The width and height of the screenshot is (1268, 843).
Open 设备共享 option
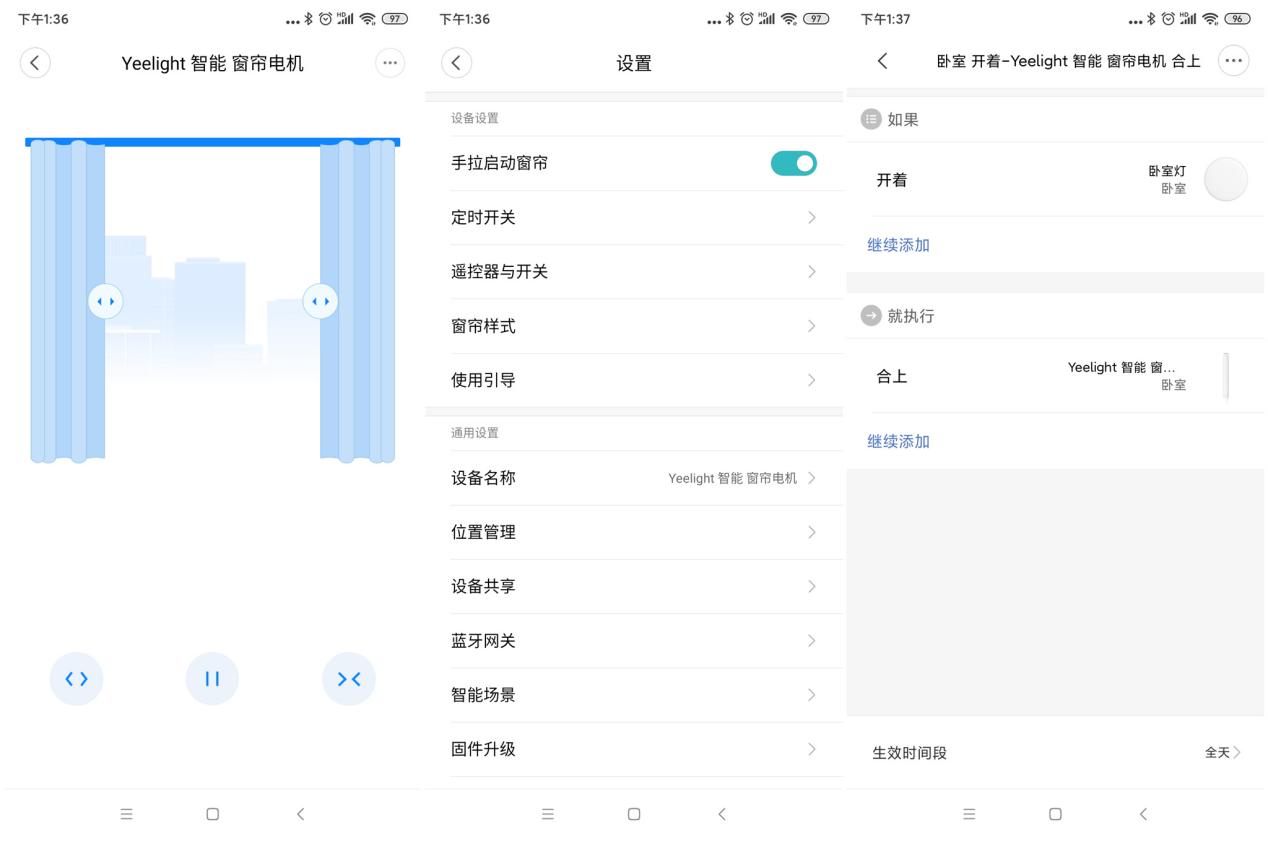click(x=634, y=586)
